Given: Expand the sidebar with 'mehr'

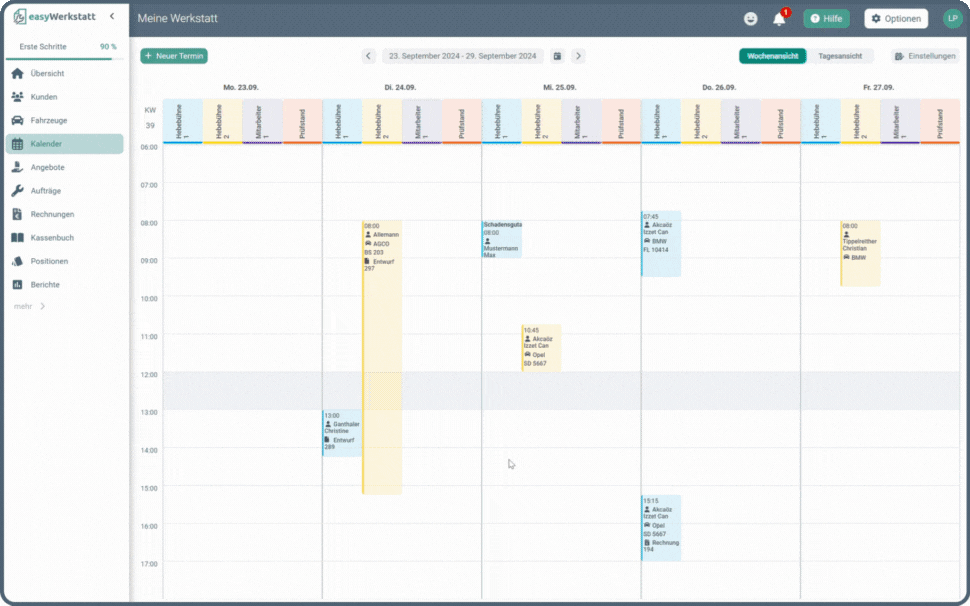Looking at the screenshot, I should pyautogui.click(x=24, y=306).
